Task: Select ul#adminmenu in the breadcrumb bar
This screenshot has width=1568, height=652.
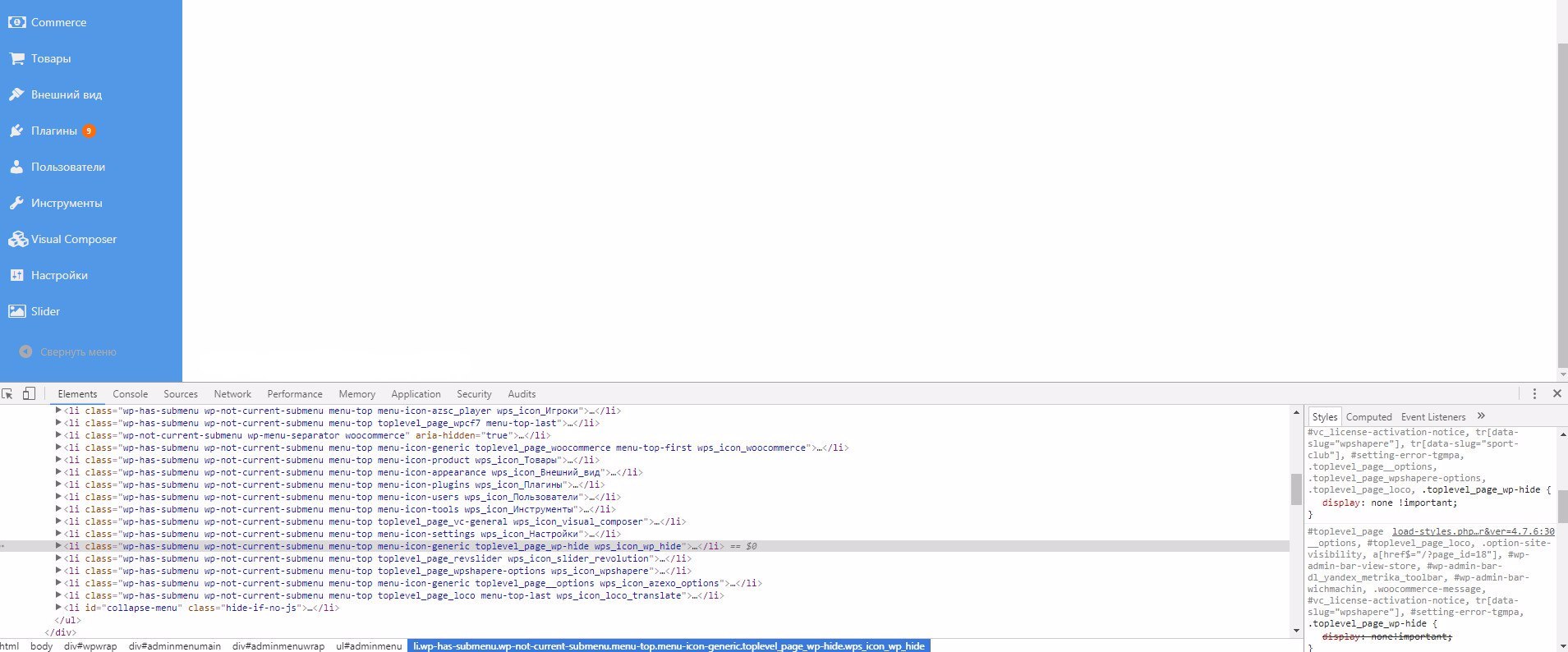Action: click(x=369, y=646)
